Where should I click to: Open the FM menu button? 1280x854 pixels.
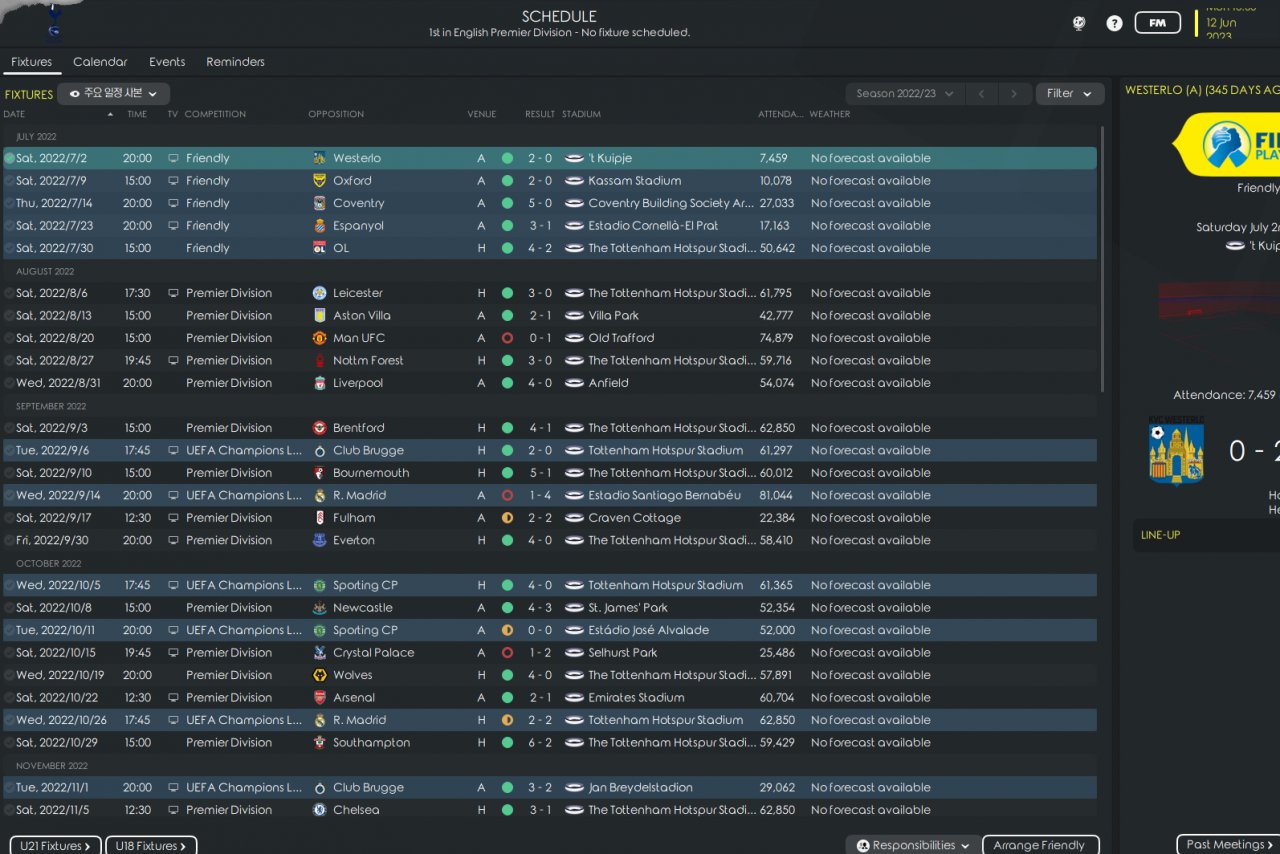[x=1157, y=23]
